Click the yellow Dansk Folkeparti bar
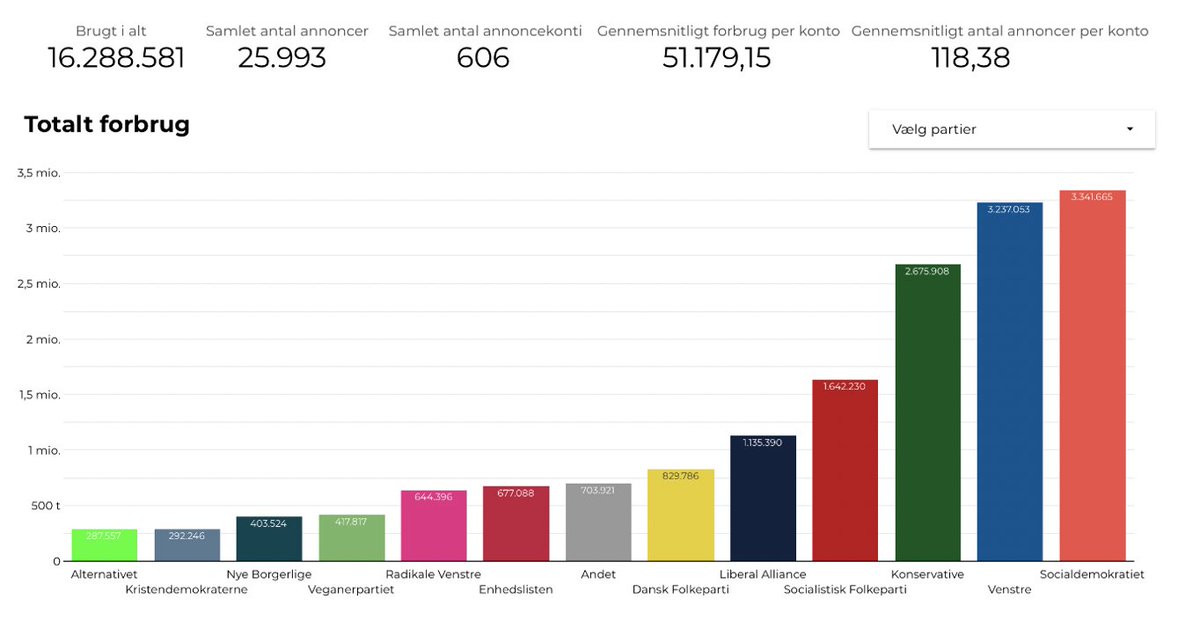 click(681, 515)
